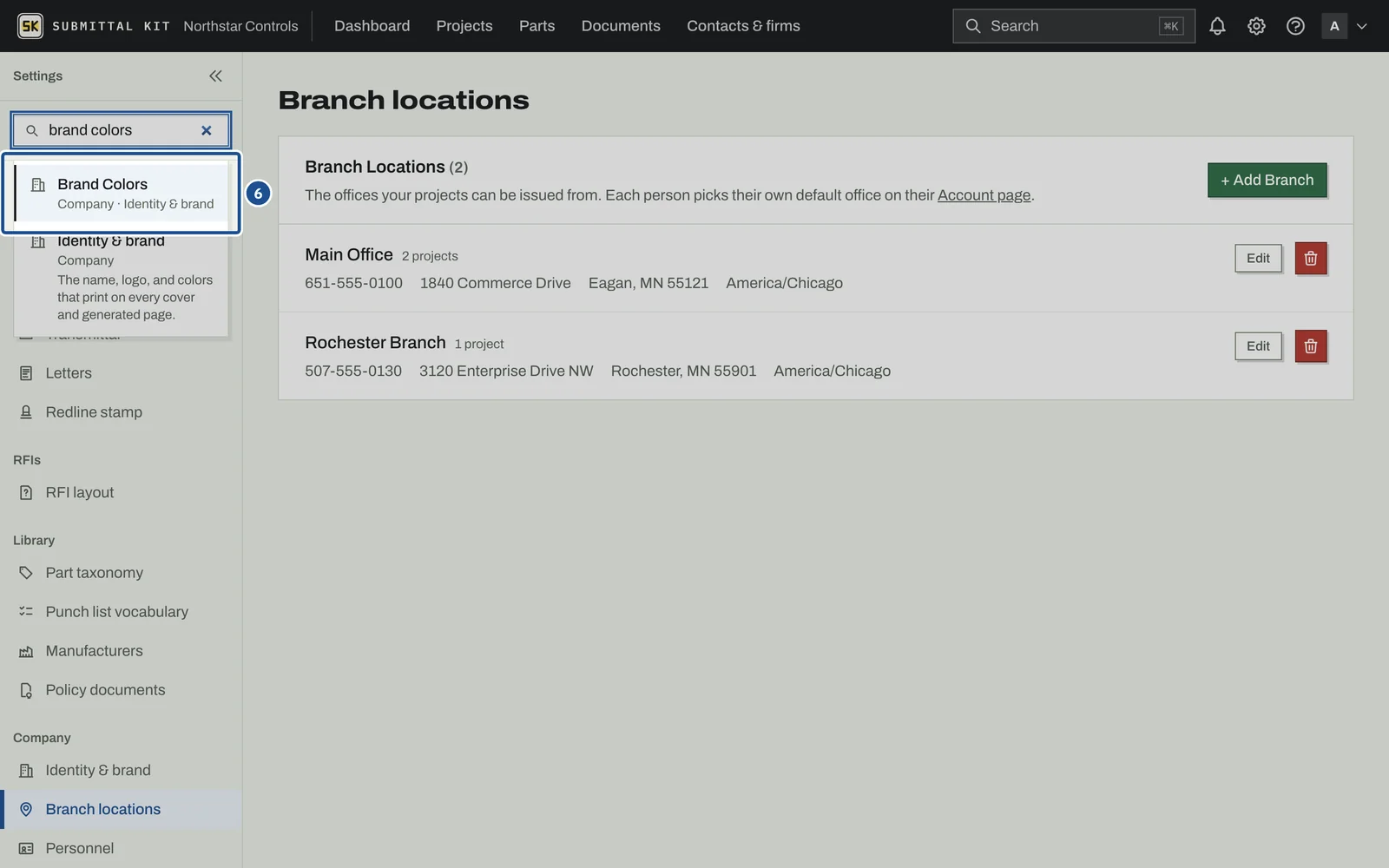Open the Projects menu item
Viewport: 1389px width, 868px height.
(x=464, y=26)
